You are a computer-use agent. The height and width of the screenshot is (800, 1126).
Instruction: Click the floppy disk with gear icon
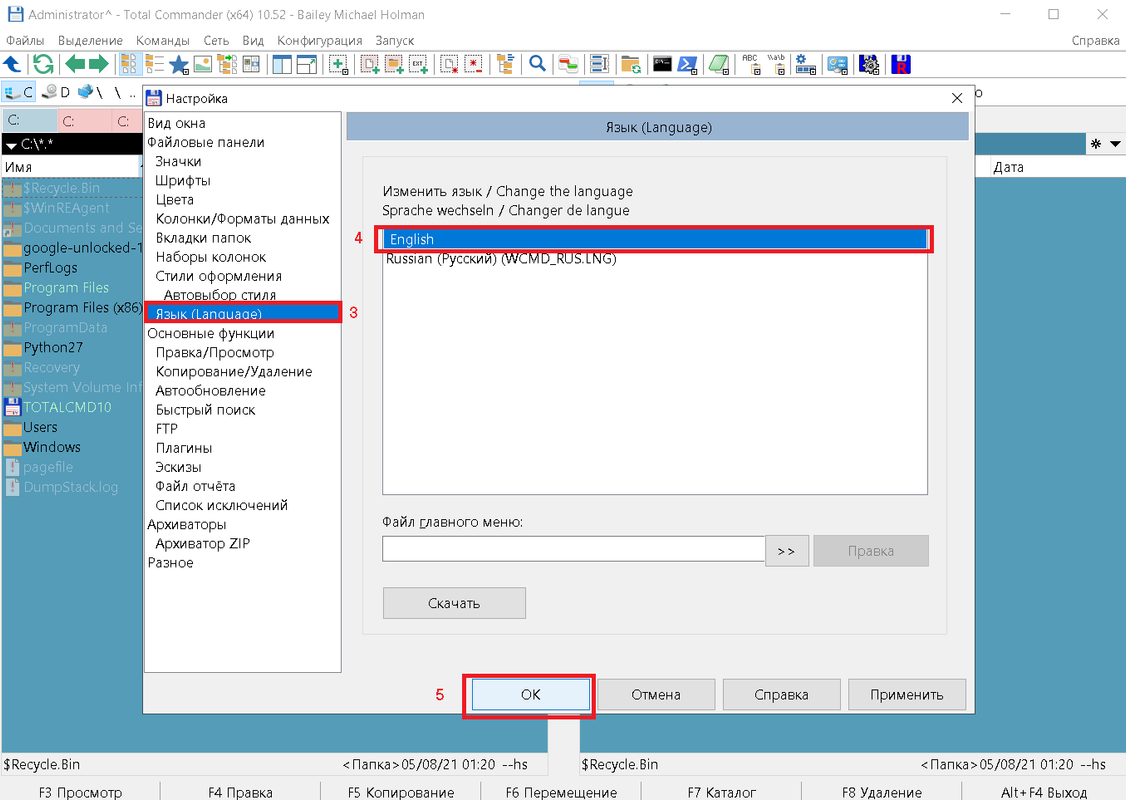(869, 65)
